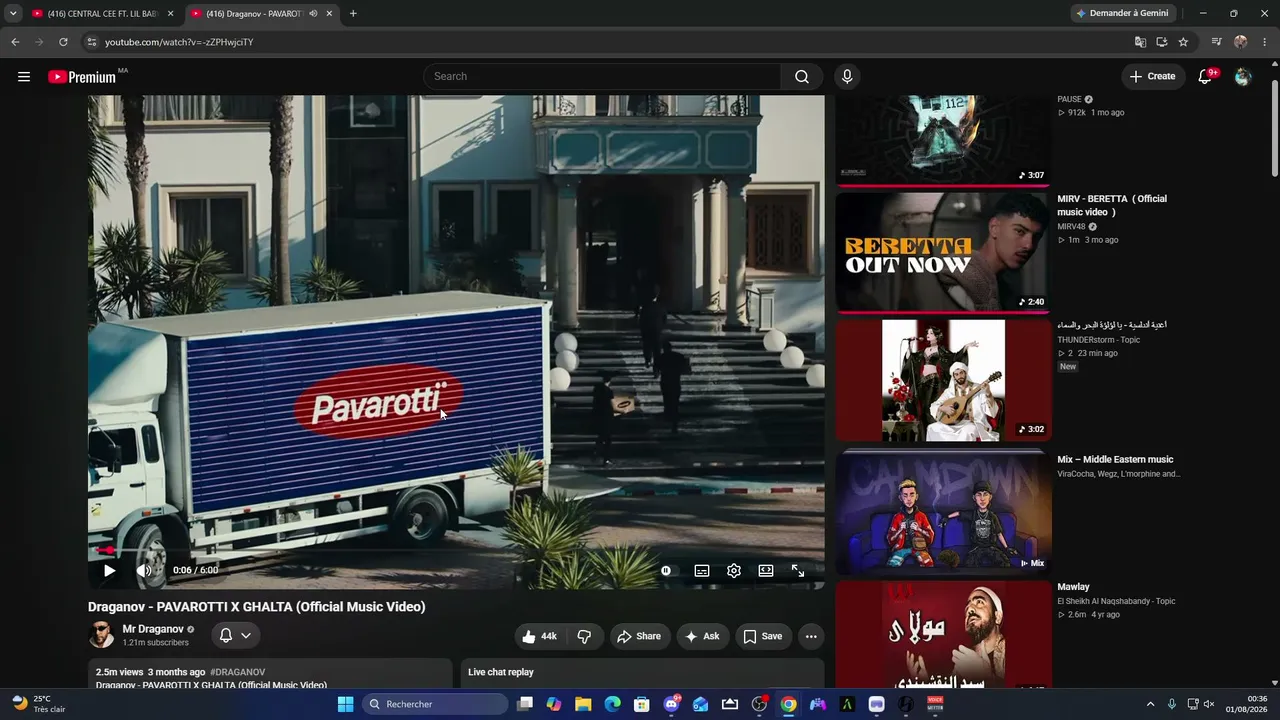Switch to CENTRAL CEE FT. LIL BABY tab
Viewport: 1280px width, 720px height.
click(x=96, y=14)
